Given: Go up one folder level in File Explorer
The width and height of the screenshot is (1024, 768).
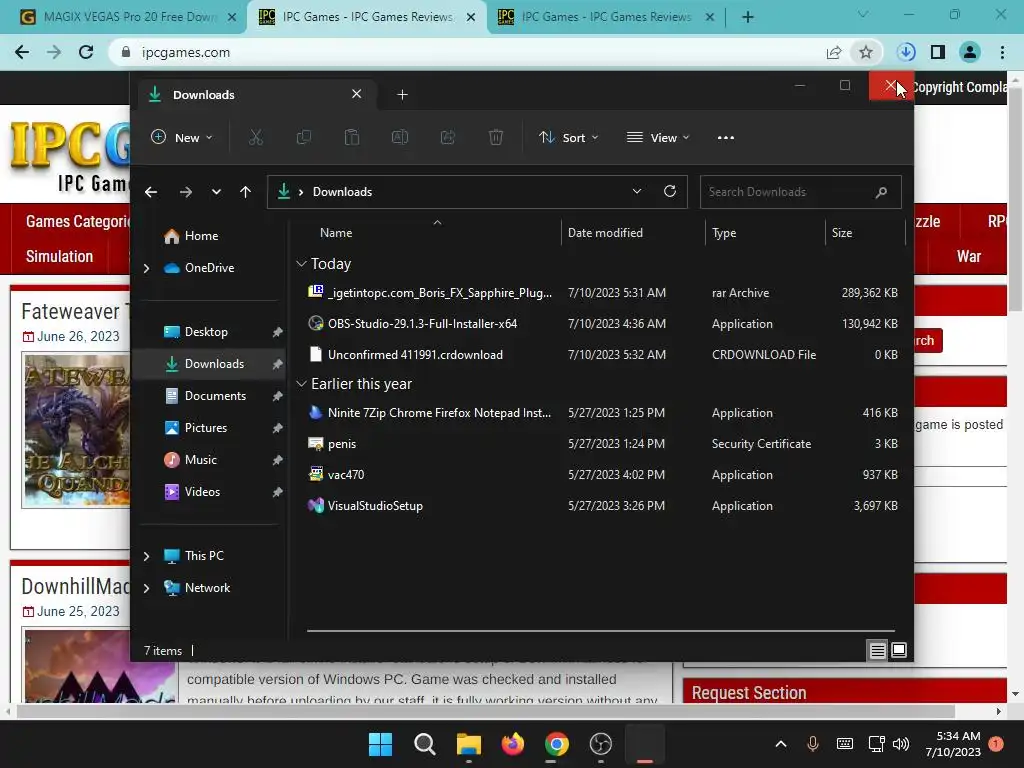Looking at the screenshot, I should point(246,192).
